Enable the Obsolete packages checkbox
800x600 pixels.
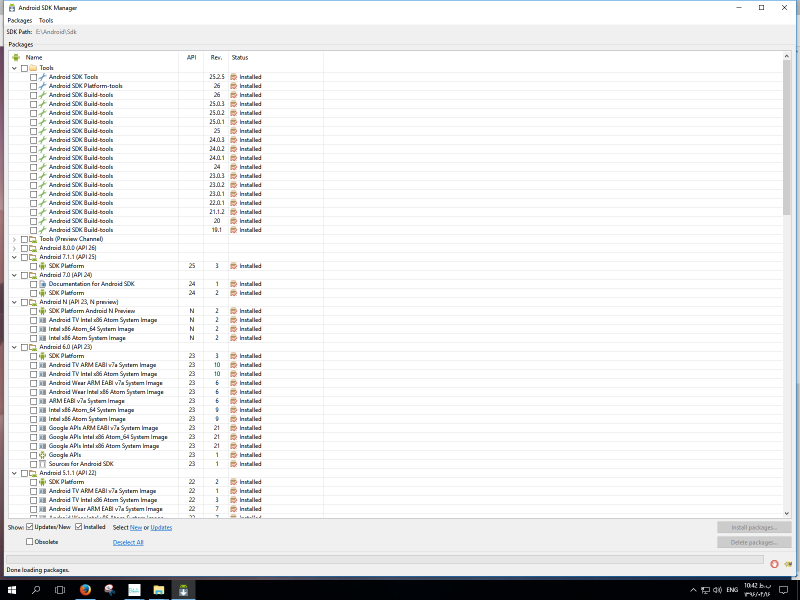point(29,542)
